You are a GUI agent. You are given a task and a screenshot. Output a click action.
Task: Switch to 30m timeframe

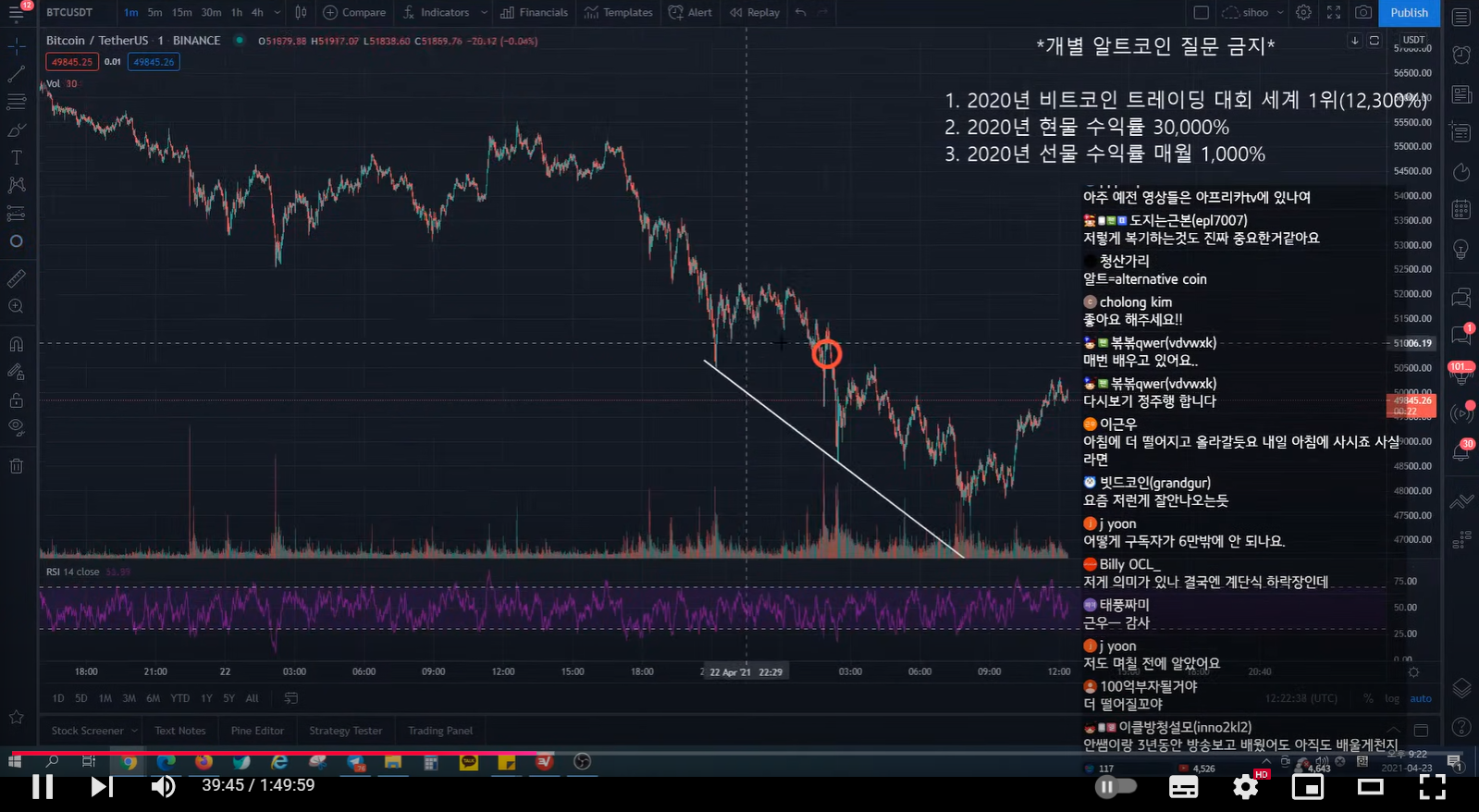211,13
